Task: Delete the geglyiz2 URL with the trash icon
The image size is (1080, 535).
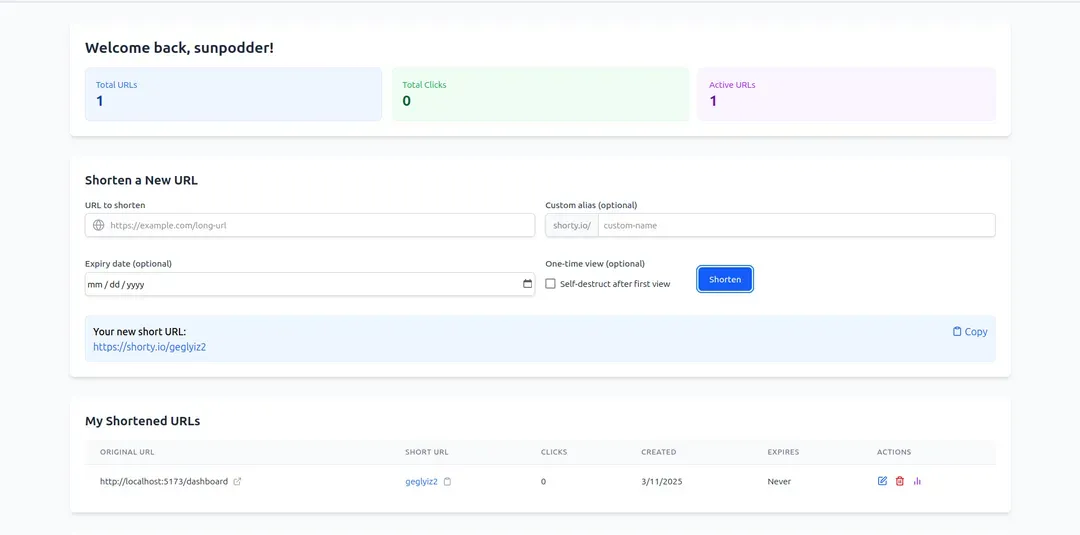Action: point(899,481)
